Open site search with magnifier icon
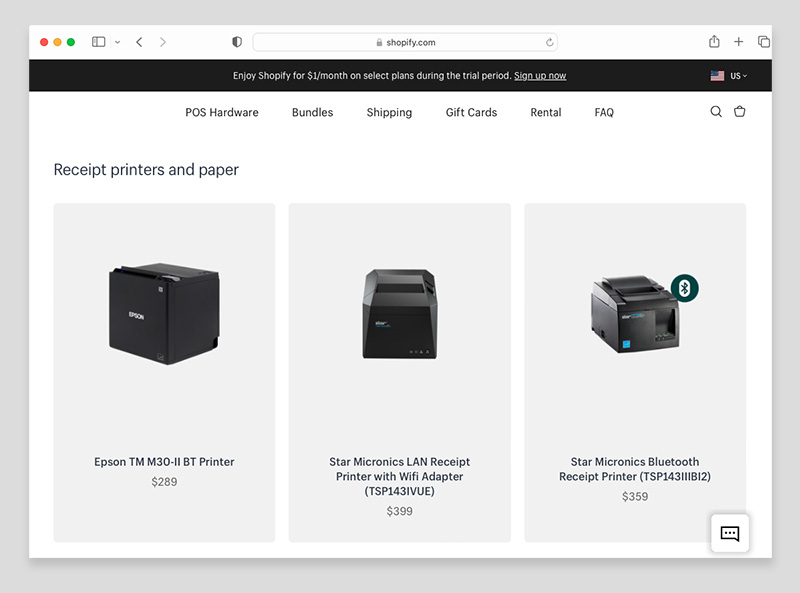This screenshot has height=593, width=800. click(x=716, y=112)
